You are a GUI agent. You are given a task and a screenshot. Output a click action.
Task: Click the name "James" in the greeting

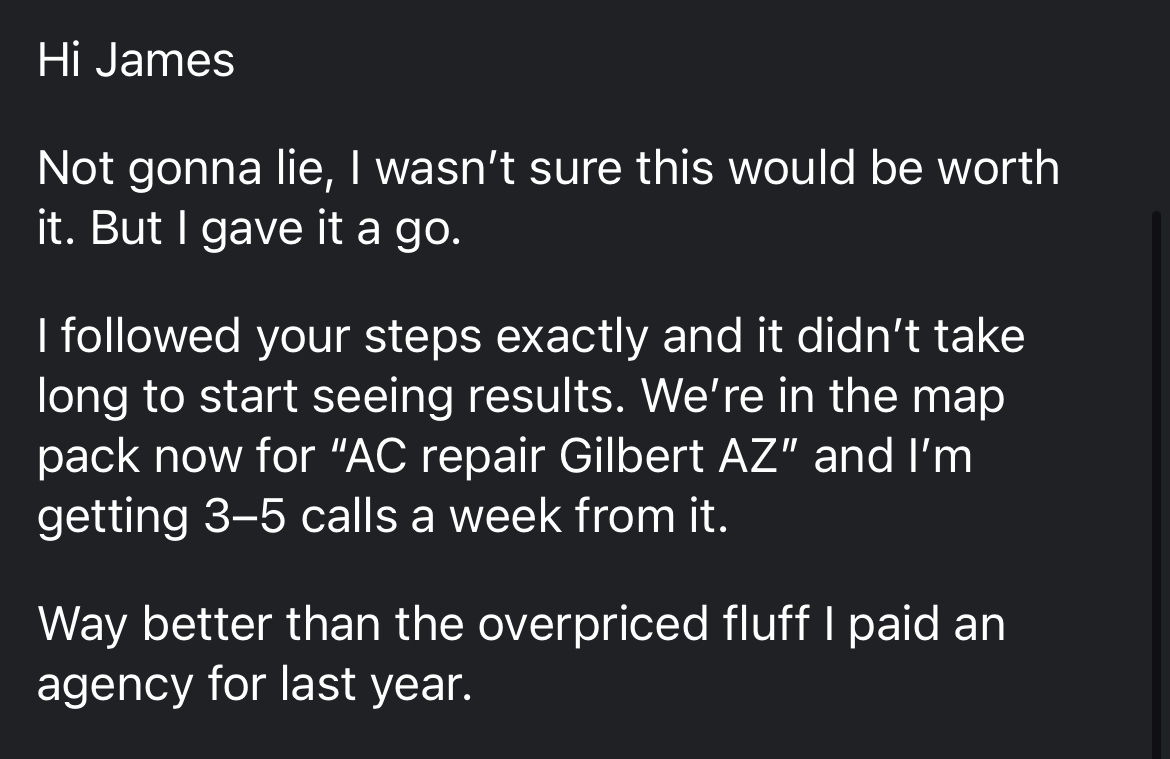[x=164, y=60]
